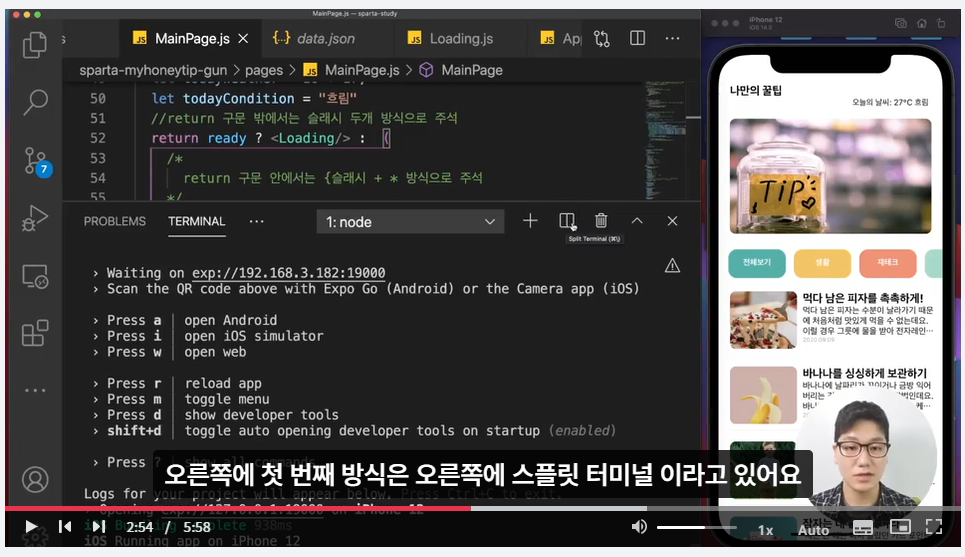965x557 pixels.
Task: Click the 나만의 꿀팁 app title
Action: (x=756, y=90)
